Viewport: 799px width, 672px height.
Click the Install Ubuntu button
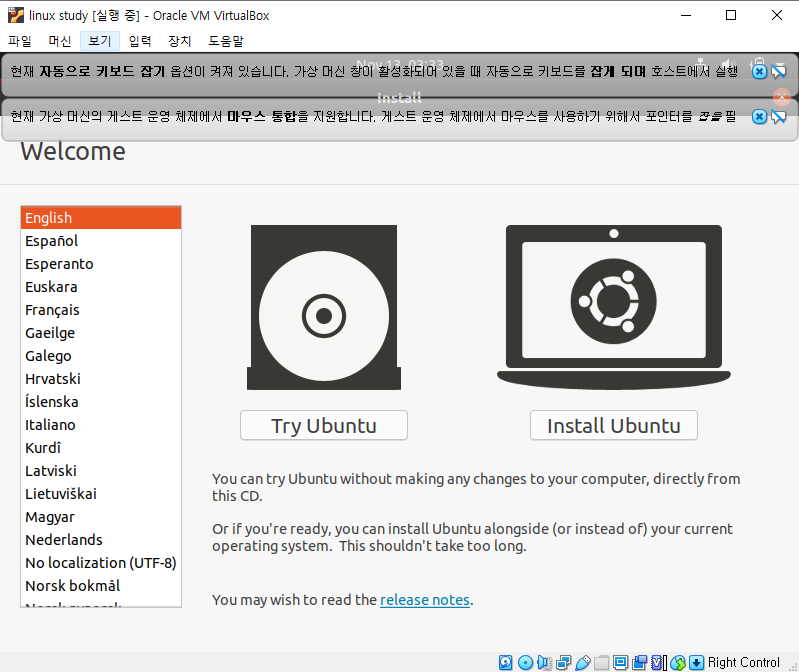(x=614, y=425)
